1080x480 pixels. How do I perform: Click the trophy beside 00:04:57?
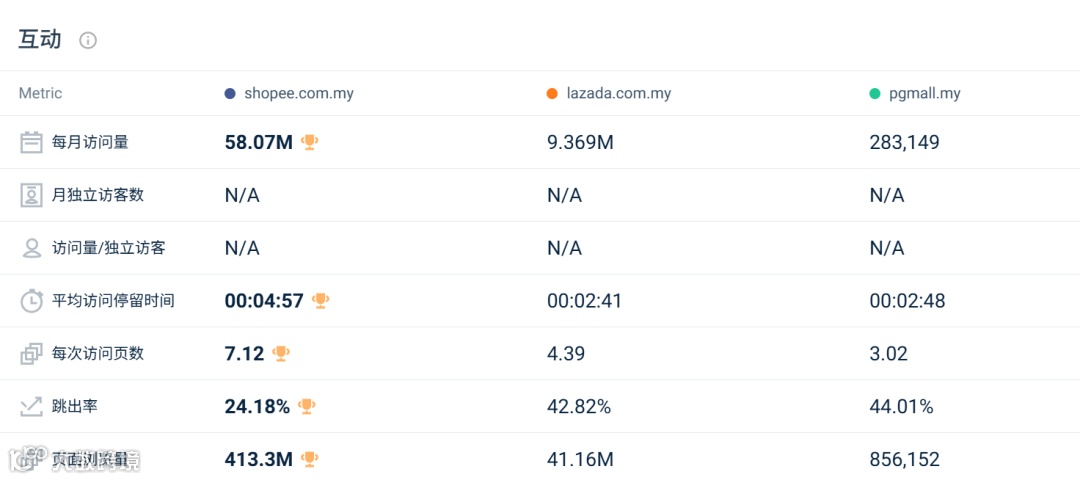click(320, 300)
